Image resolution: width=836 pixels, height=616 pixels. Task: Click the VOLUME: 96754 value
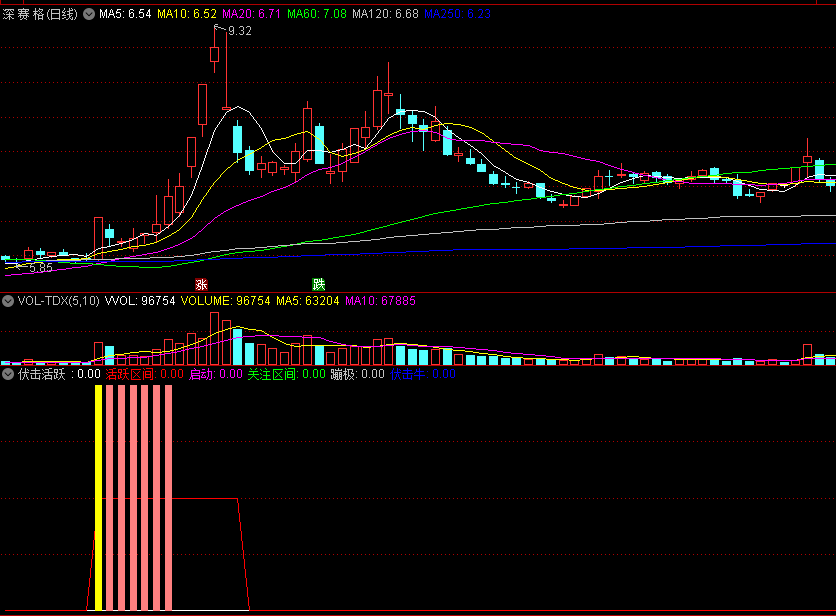(x=226, y=301)
